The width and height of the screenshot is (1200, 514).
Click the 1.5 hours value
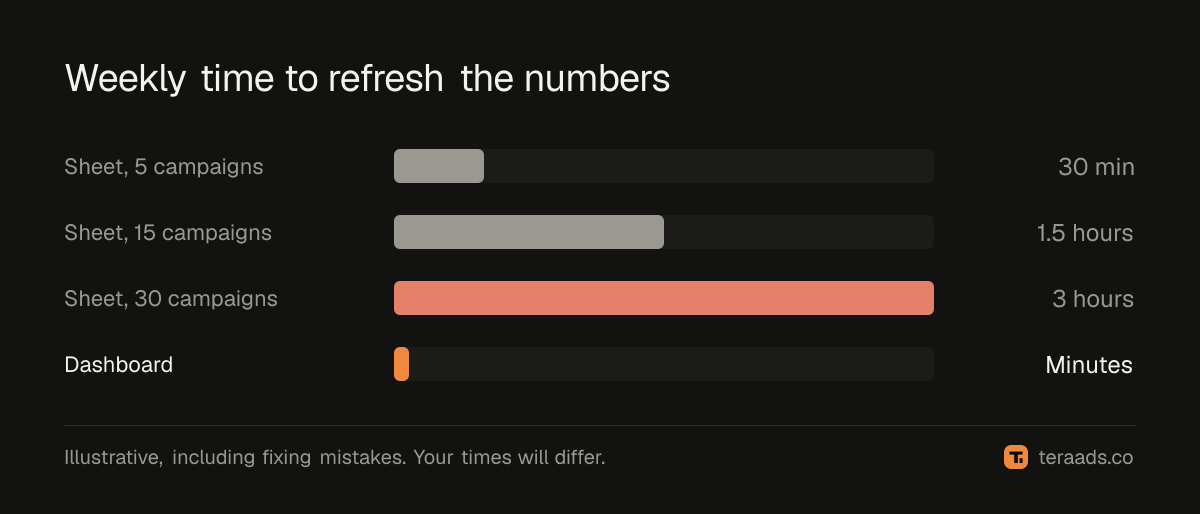(1085, 233)
